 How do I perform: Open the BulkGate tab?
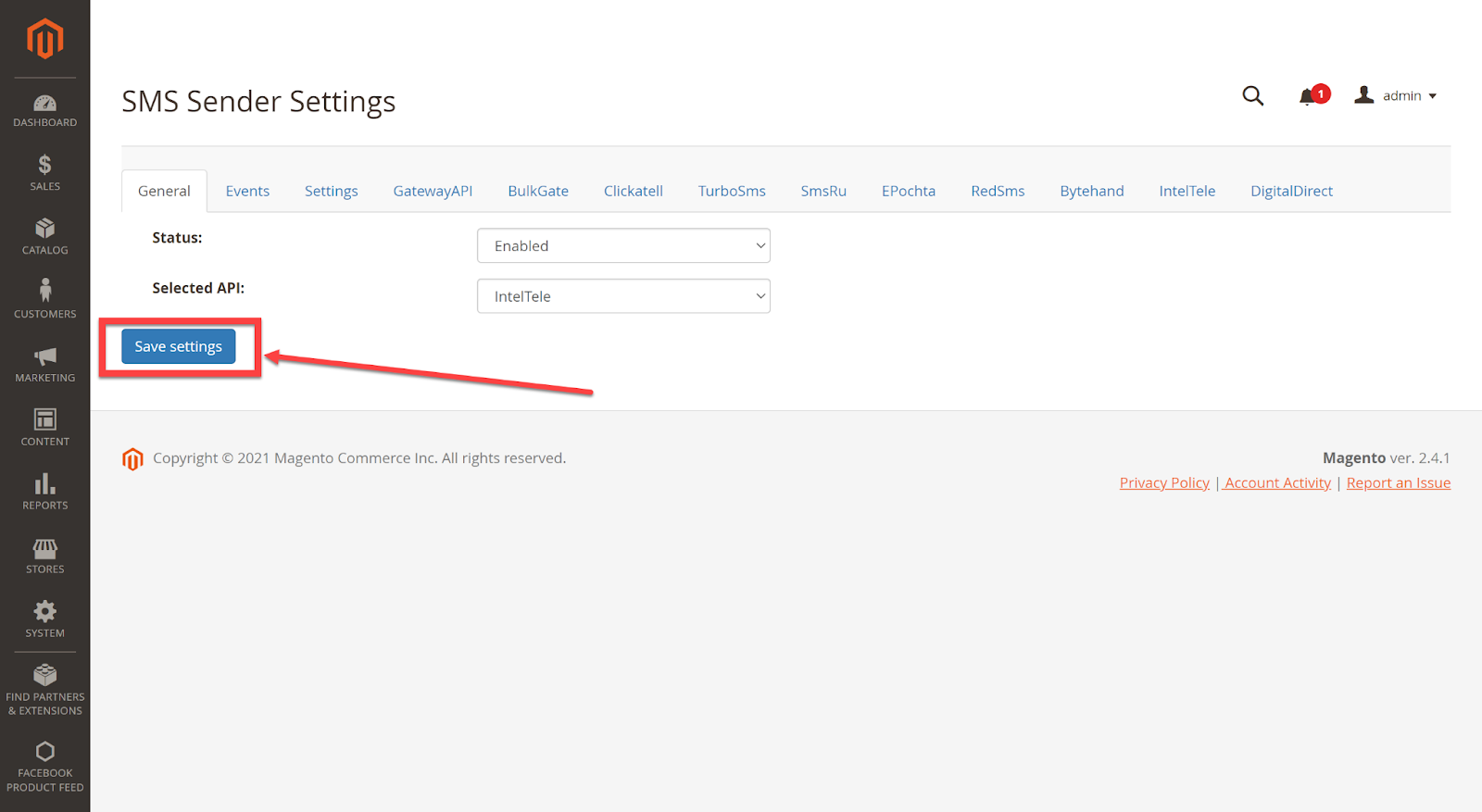(x=538, y=191)
